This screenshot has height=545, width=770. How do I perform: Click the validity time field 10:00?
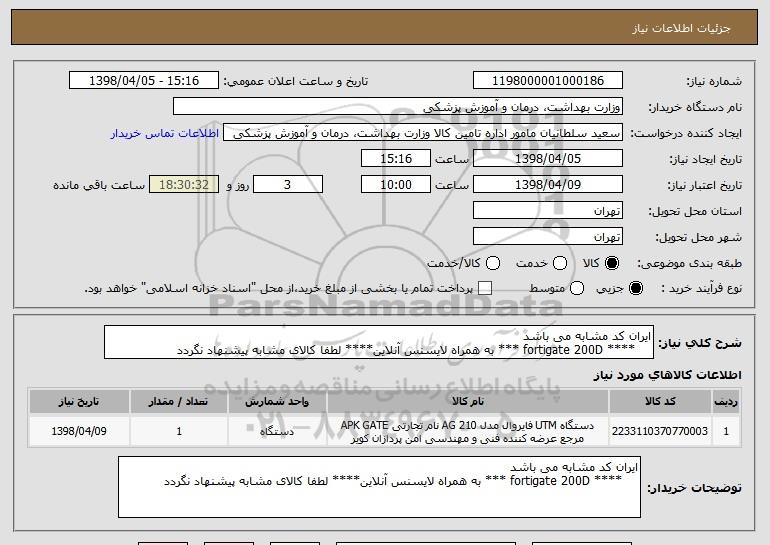(396, 185)
